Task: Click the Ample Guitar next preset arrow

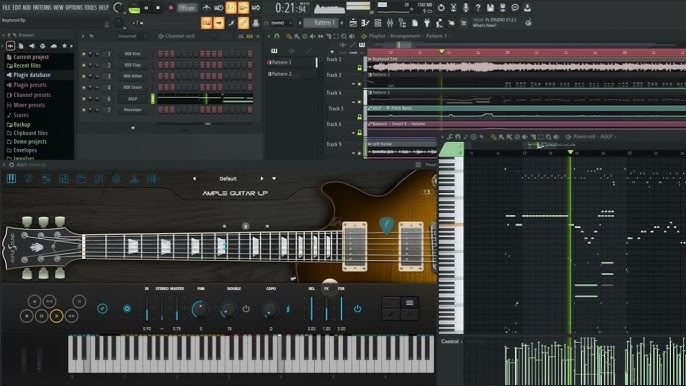Action: click(x=262, y=179)
